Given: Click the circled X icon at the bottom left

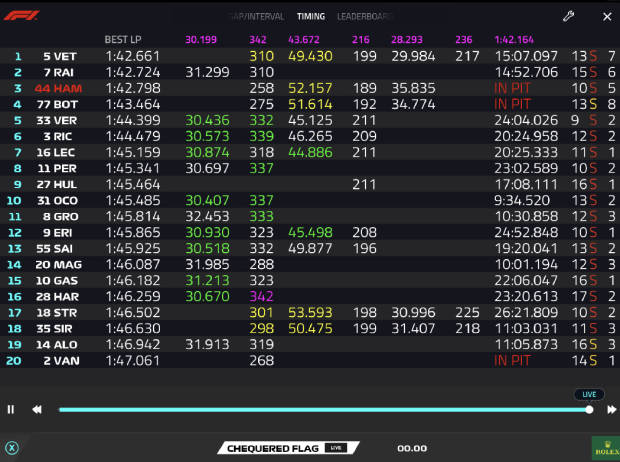Looking at the screenshot, I should tap(12, 448).
